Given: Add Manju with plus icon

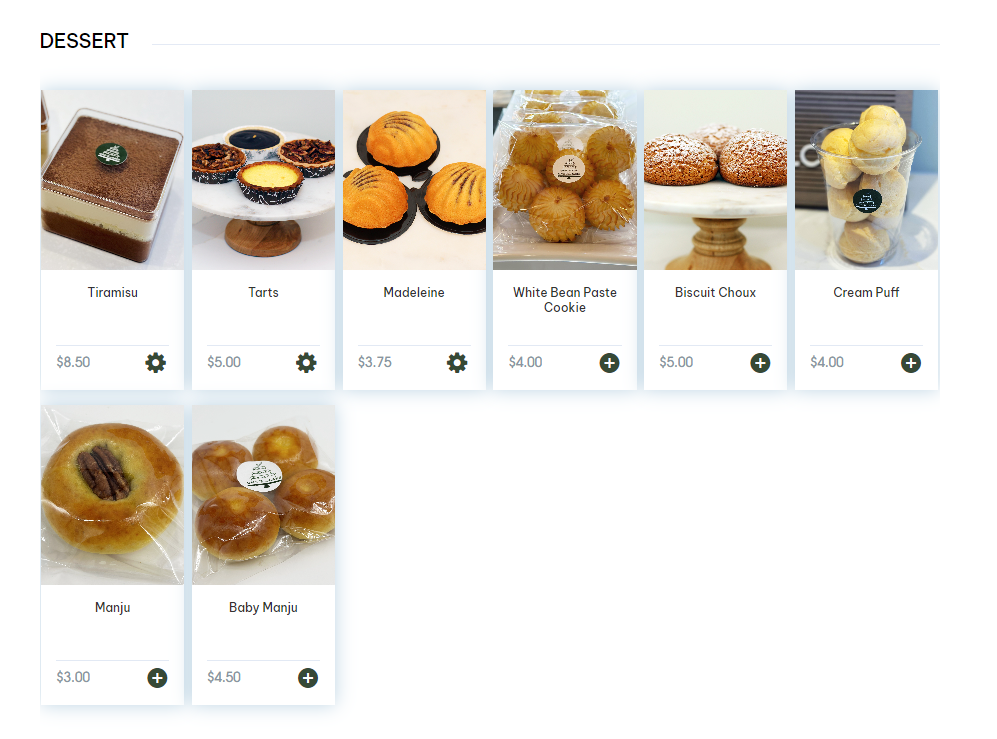Looking at the screenshot, I should 157,678.
